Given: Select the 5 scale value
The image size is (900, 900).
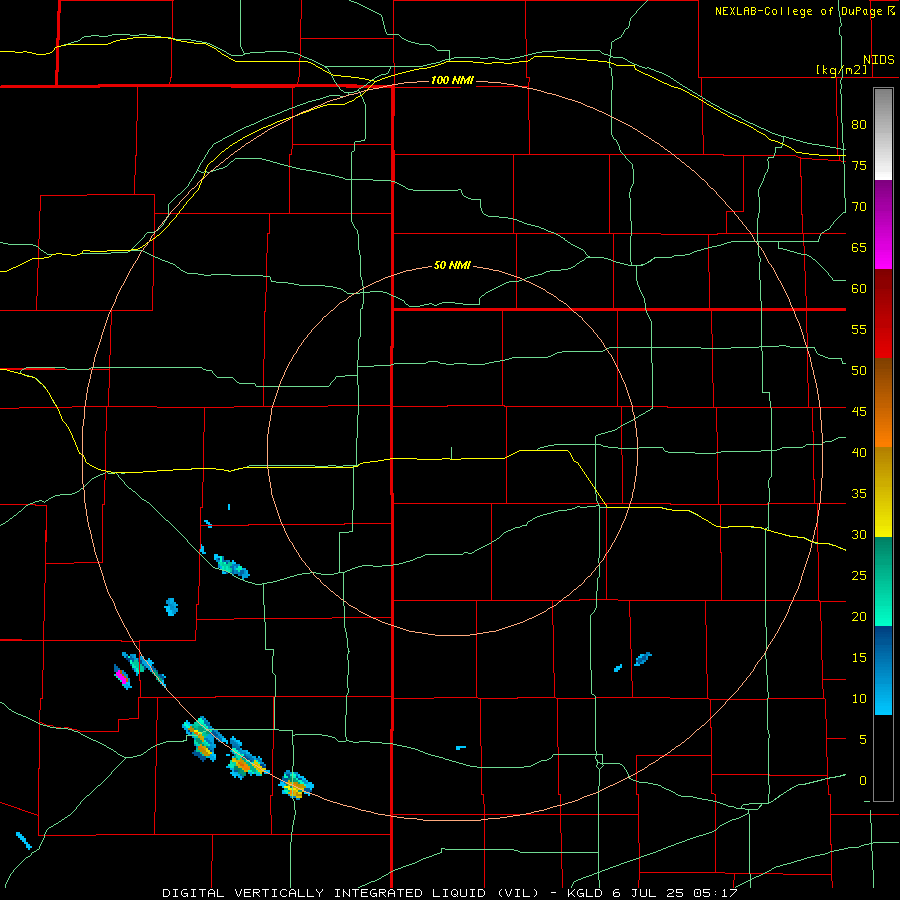Looking at the screenshot, I should pos(863,740).
